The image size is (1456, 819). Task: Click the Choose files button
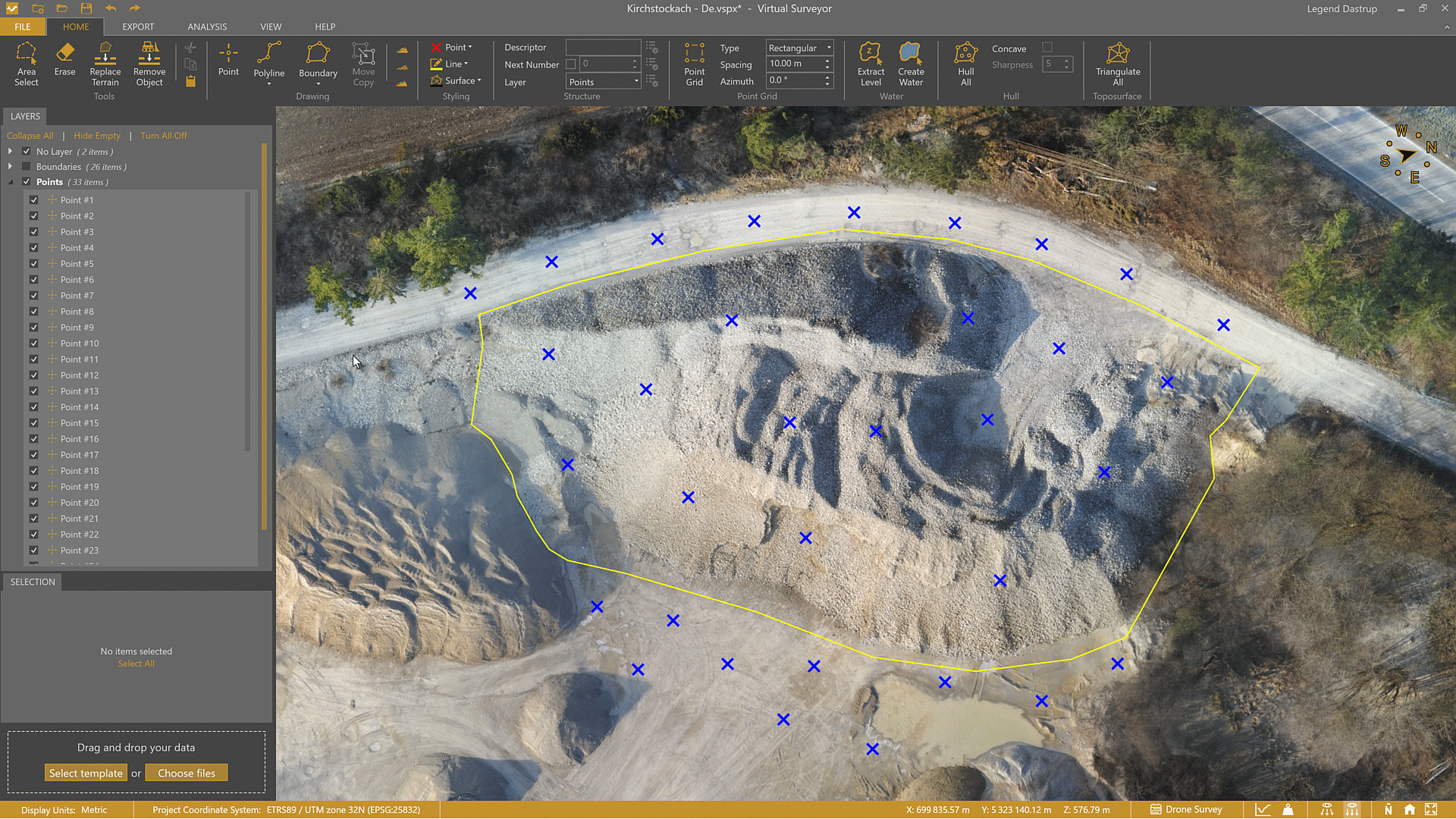tap(187, 773)
